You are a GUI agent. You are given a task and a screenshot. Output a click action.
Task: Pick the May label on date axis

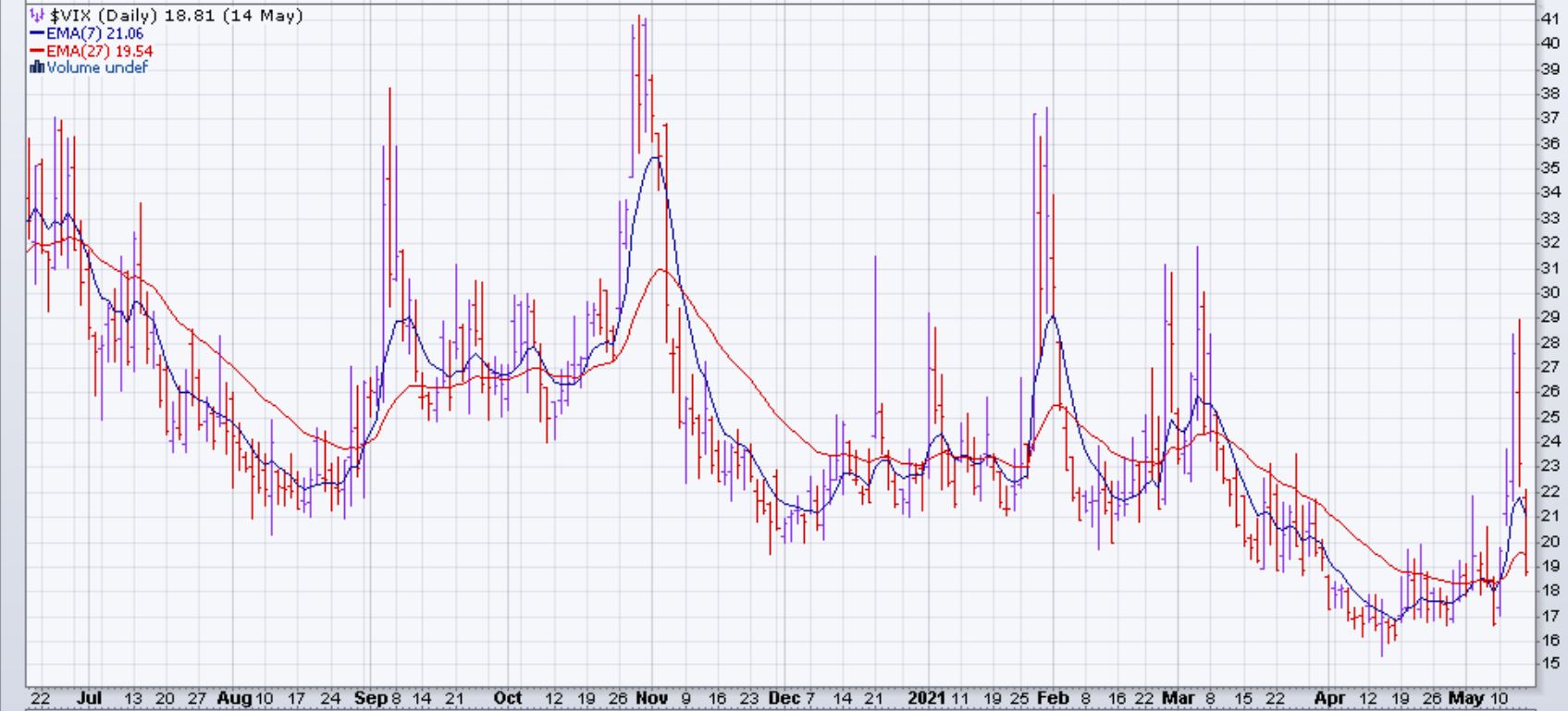[1466, 698]
